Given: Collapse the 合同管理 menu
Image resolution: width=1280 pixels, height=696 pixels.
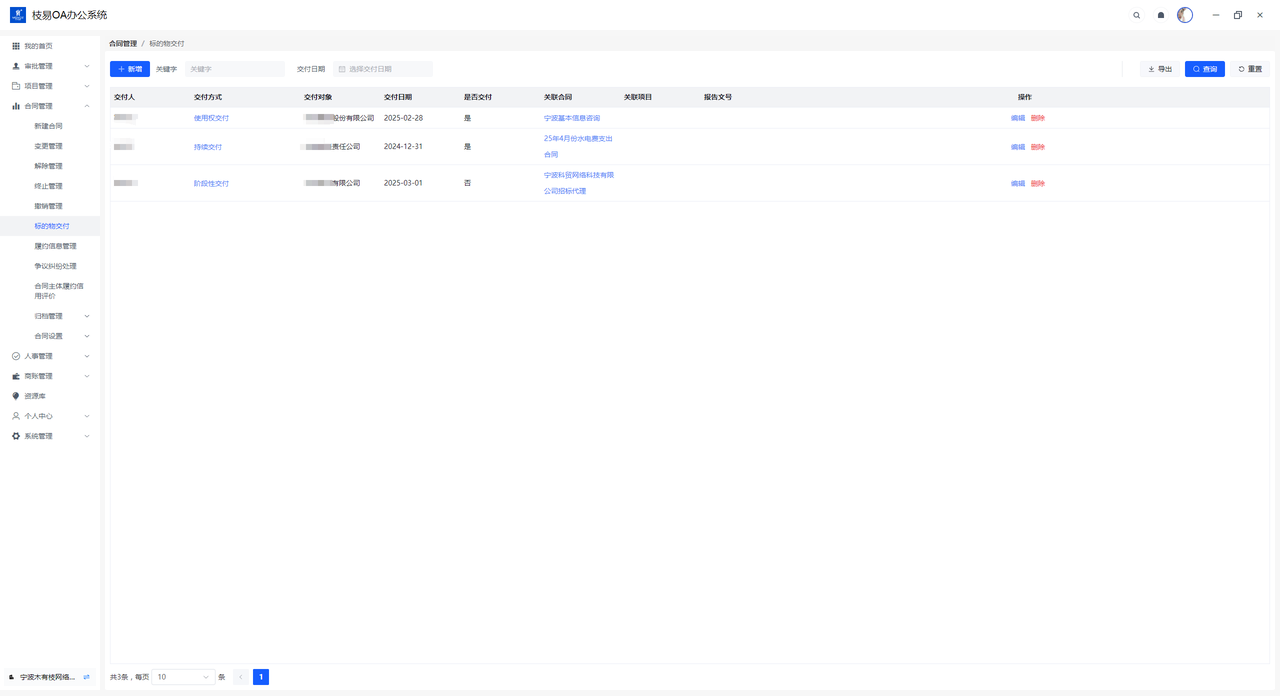Looking at the screenshot, I should point(87,106).
